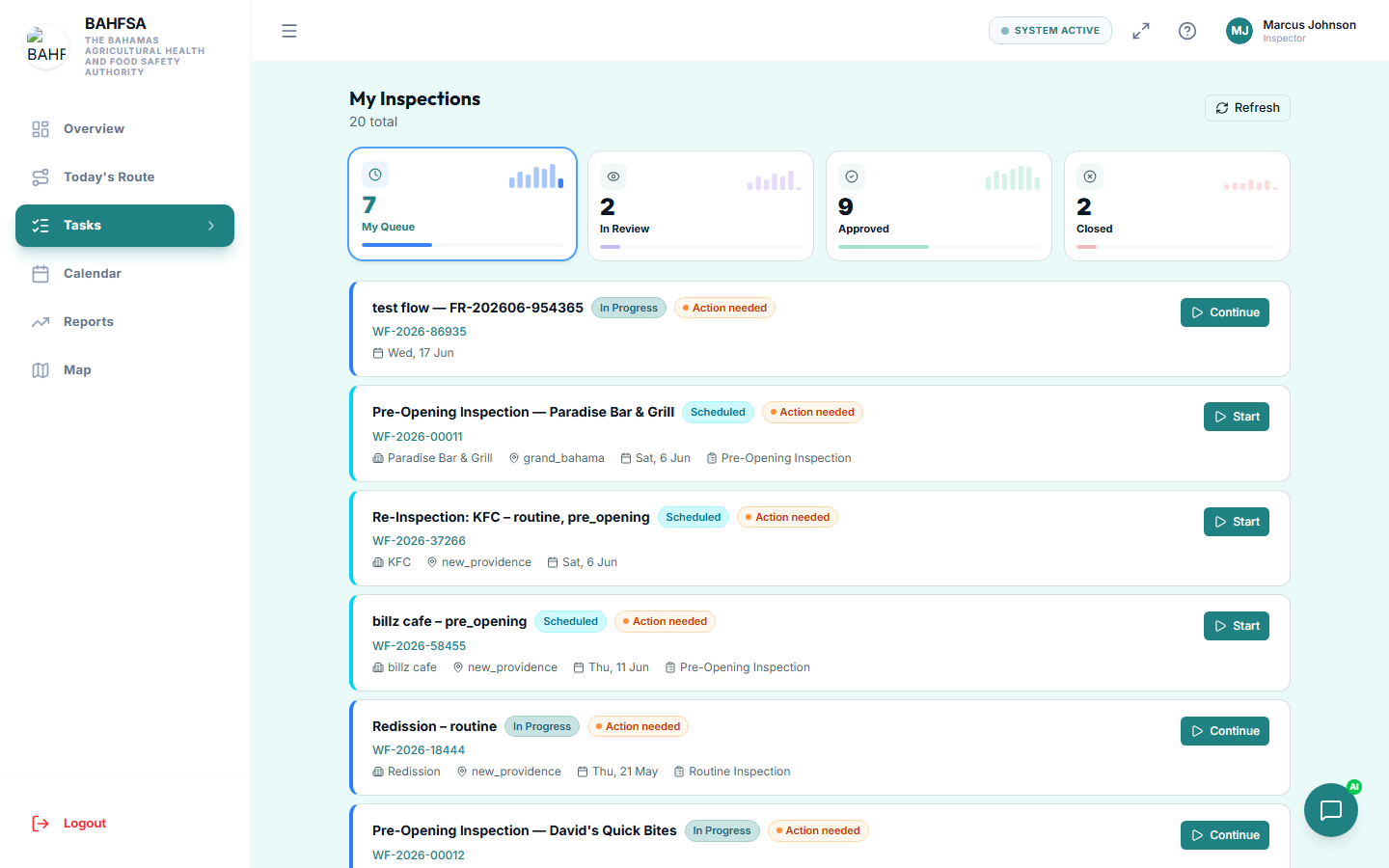Click the In Progress badge on David's Quick Bites
Image resolution: width=1389 pixels, height=868 pixels.
tap(722, 830)
